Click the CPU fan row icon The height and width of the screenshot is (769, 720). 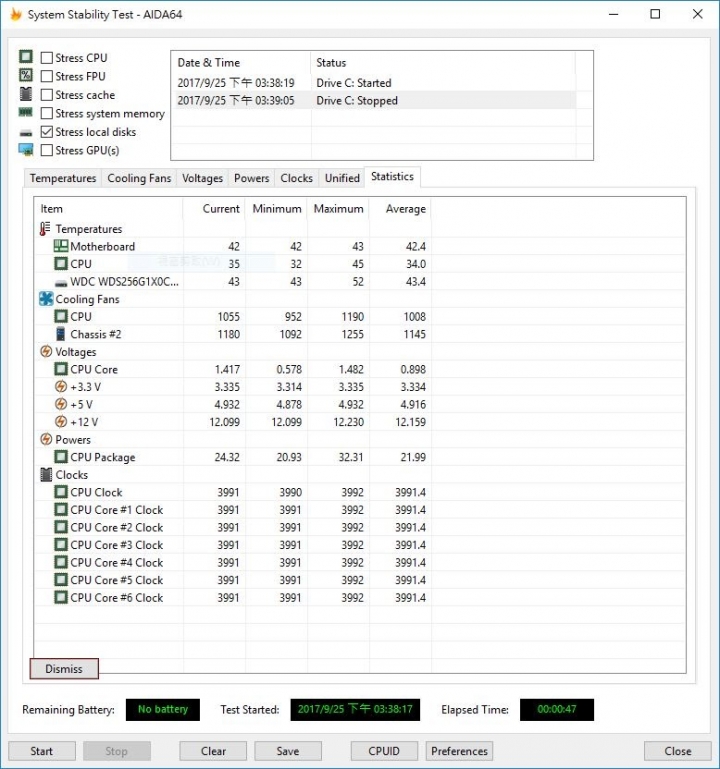tap(61, 316)
